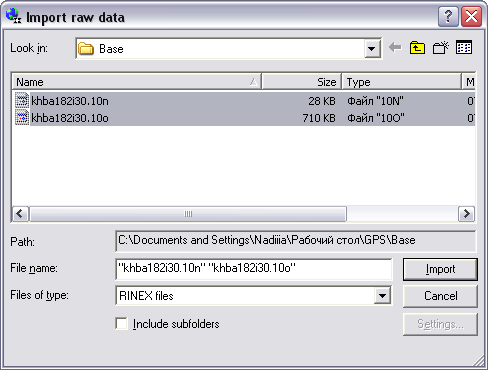
Task: Click the horizontal scrollbar left arrow
Action: 20,214
